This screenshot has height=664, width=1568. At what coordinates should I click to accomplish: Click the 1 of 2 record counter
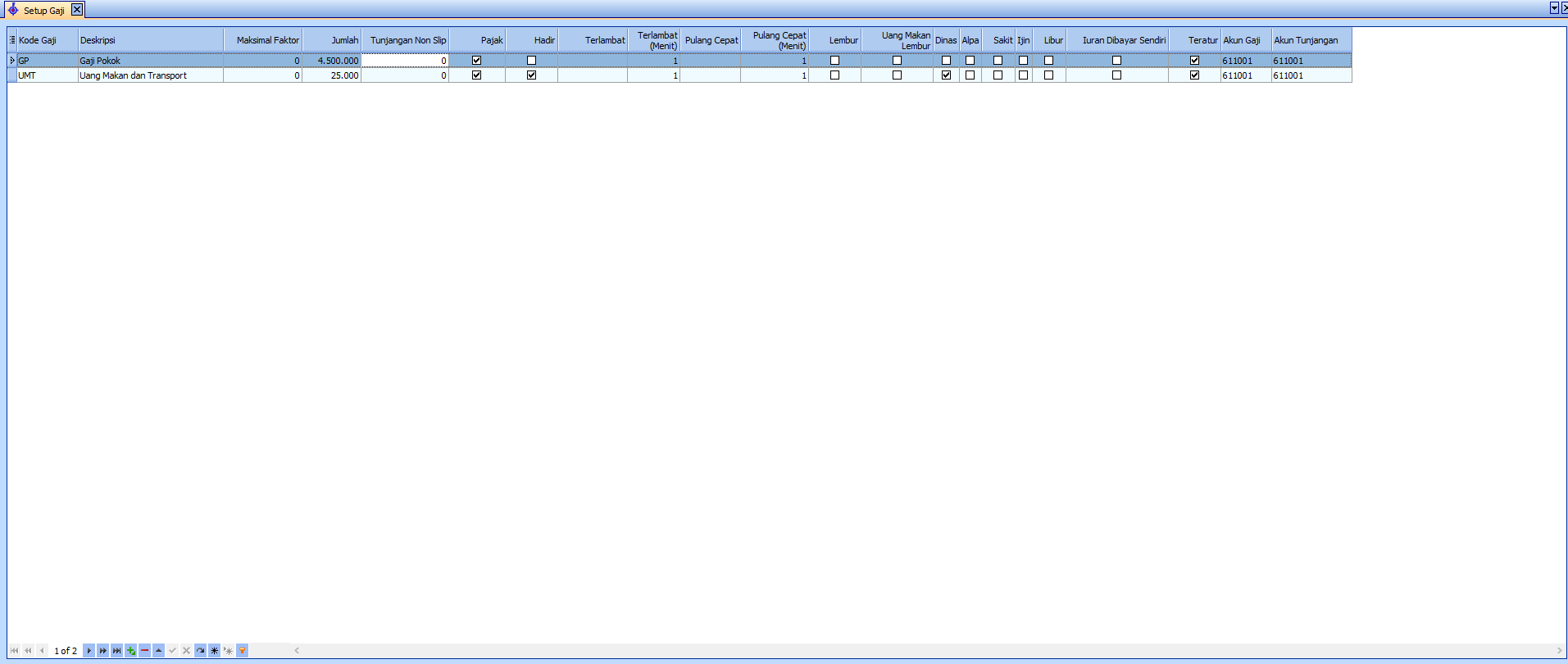tap(66, 651)
